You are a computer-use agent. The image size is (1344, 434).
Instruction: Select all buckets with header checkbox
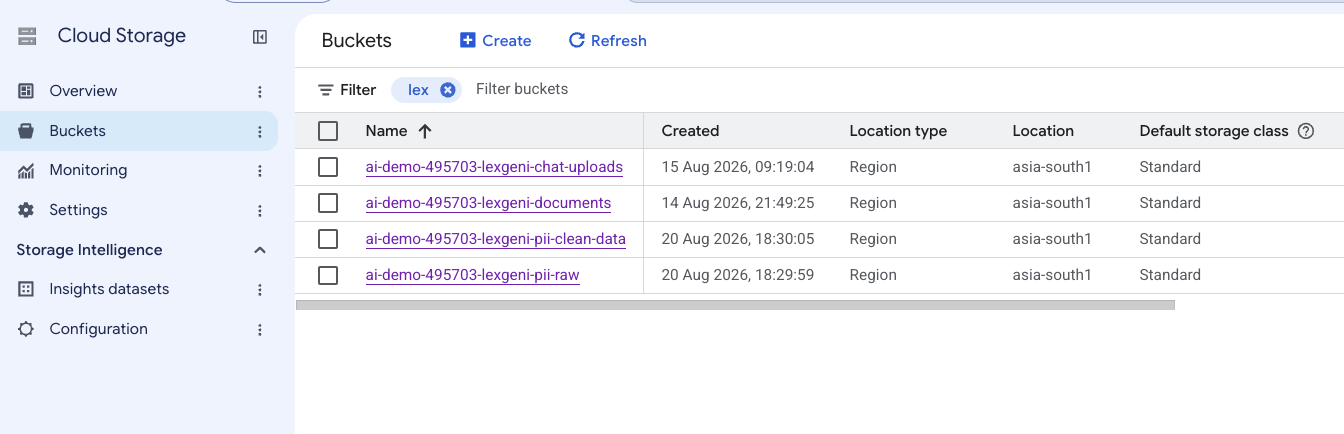click(328, 131)
